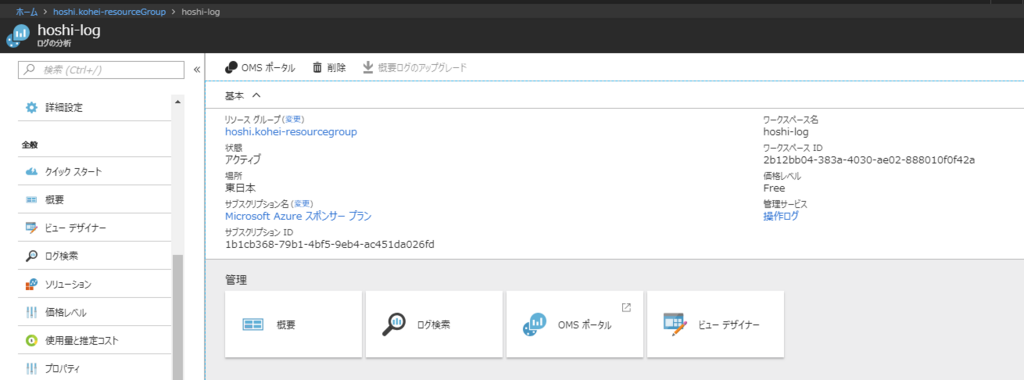This screenshot has height=380, width=1024.
Task: Click the search magnifier icon in sidebar
Action: 29,70
